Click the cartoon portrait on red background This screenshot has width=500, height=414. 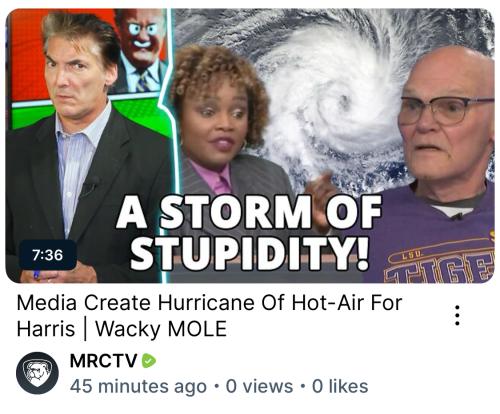tap(142, 50)
